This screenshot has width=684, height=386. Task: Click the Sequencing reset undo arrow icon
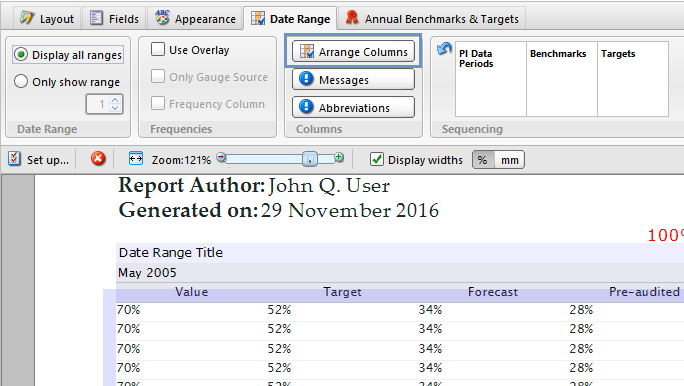tap(444, 49)
